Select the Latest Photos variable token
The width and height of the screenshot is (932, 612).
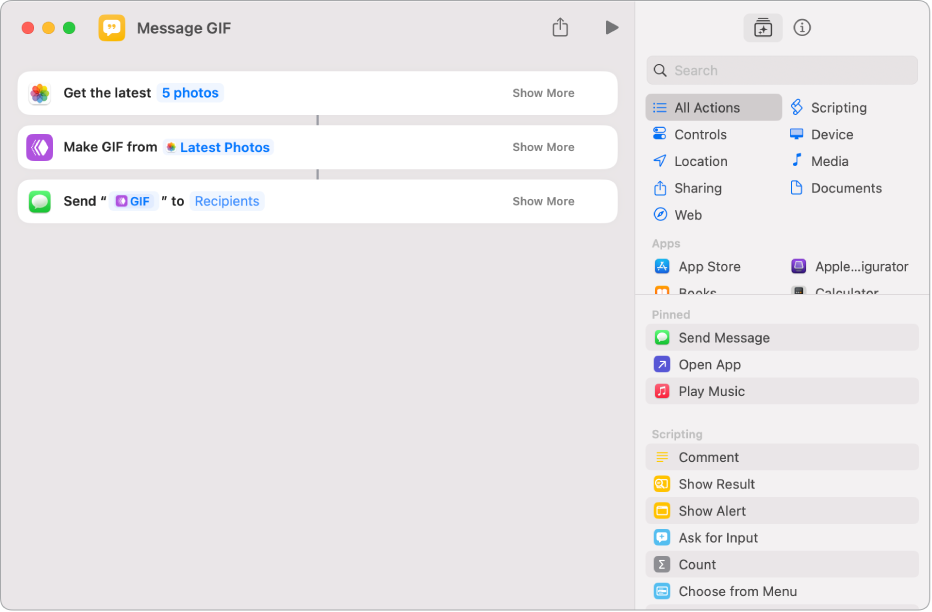[x=218, y=147]
